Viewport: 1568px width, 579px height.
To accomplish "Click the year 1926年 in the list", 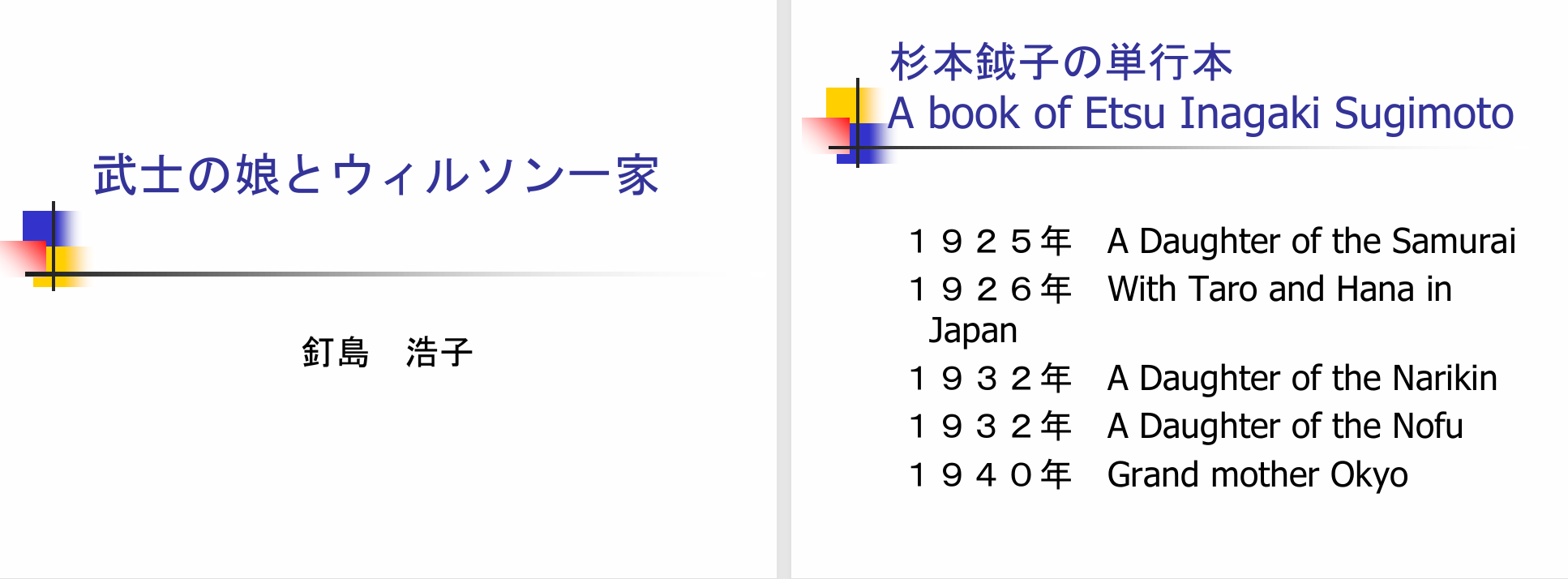I will 991,289.
